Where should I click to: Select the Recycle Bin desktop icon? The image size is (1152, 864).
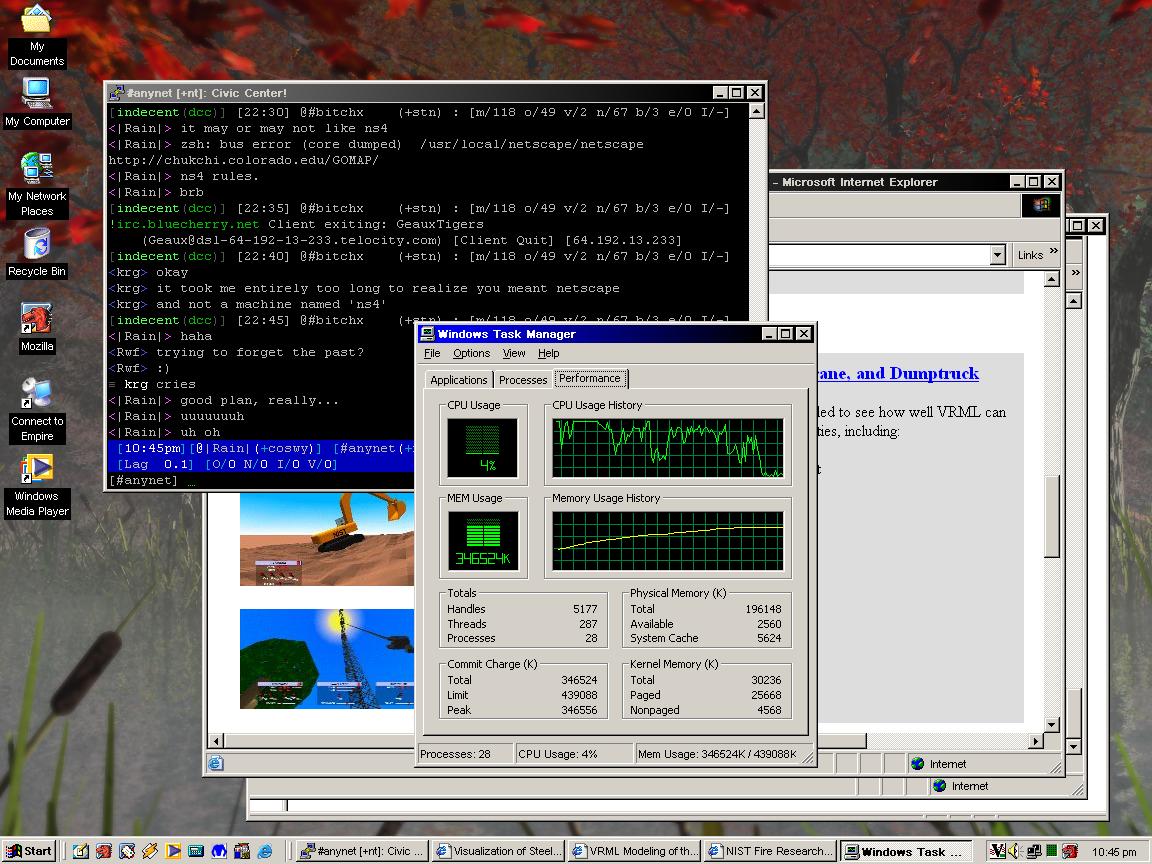(37, 253)
